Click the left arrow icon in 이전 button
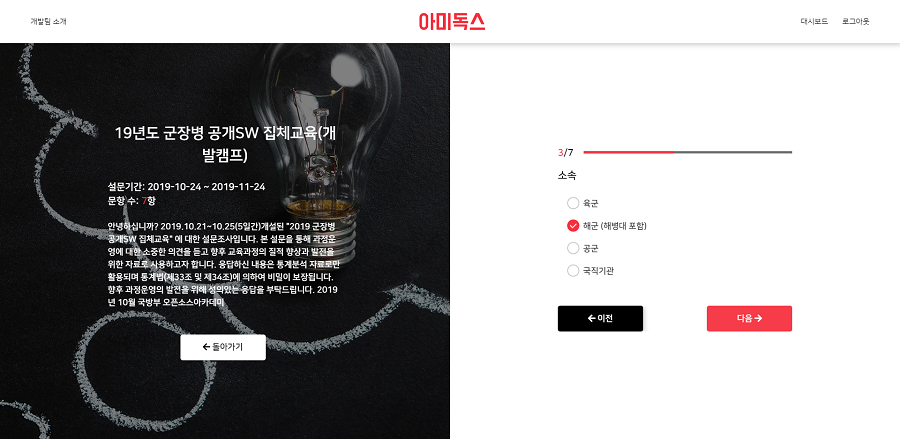The width and height of the screenshot is (900, 439). pos(591,318)
